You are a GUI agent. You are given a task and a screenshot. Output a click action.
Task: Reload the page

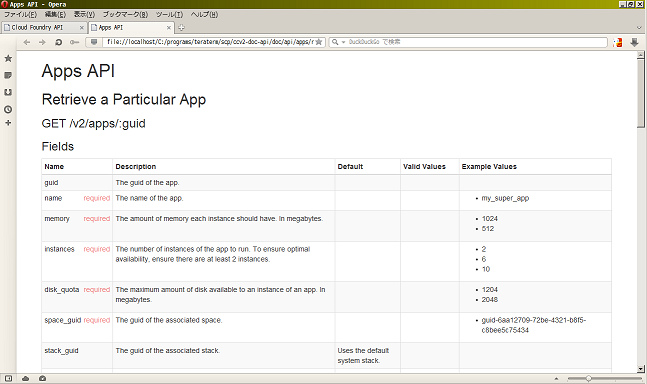pos(58,42)
